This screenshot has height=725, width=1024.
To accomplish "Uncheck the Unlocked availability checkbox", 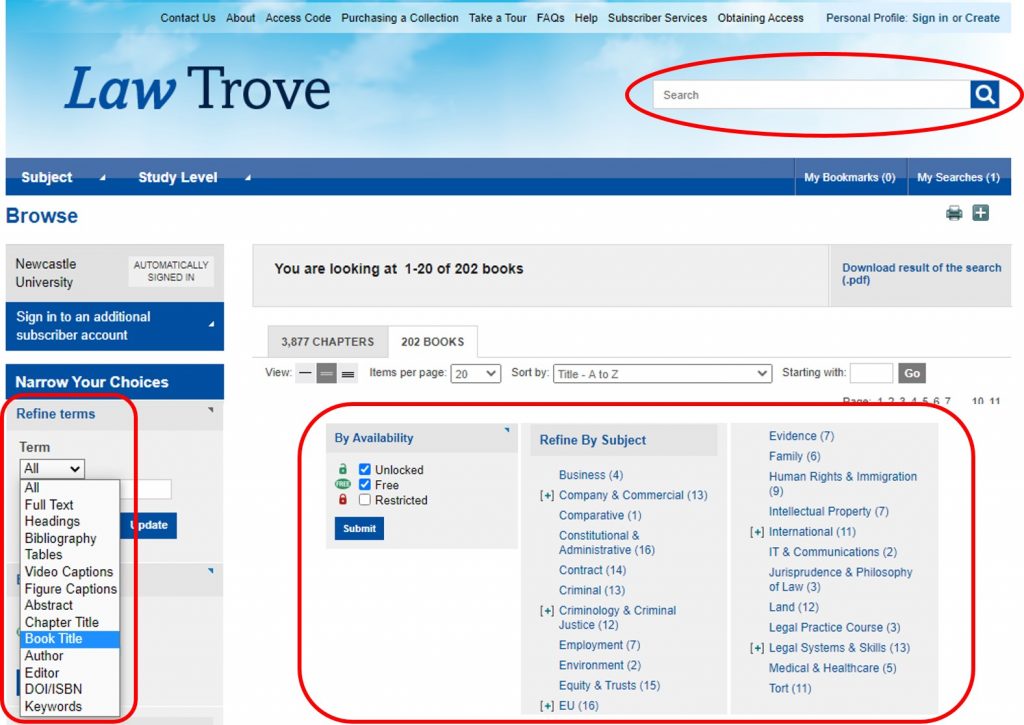I will tap(365, 469).
